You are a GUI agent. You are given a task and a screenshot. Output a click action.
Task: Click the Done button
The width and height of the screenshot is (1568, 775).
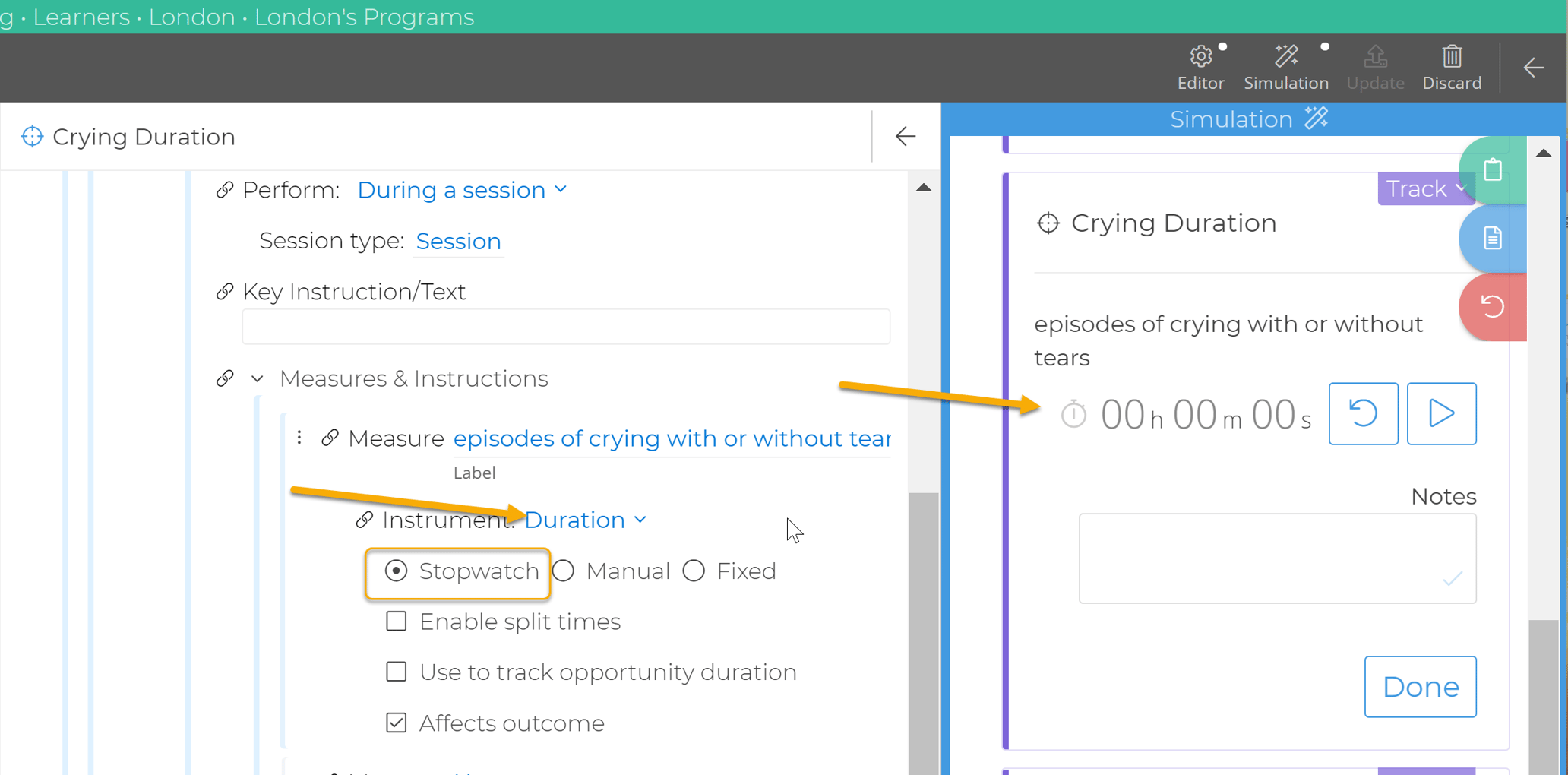click(x=1420, y=687)
